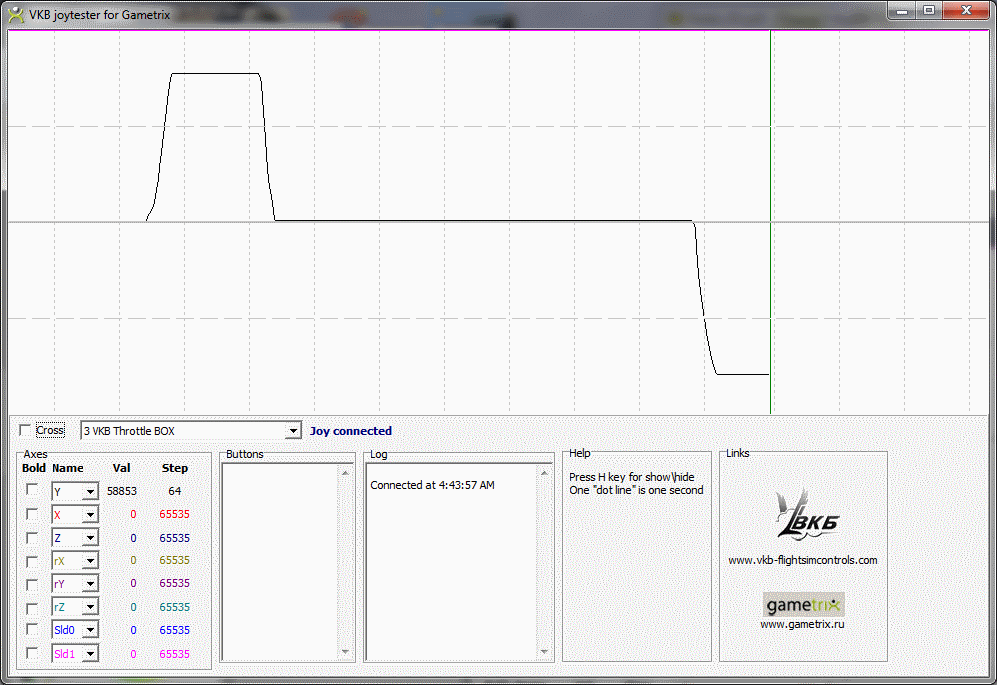
Task: Click 'Press H key for show\hide' help text
Action: (631, 477)
